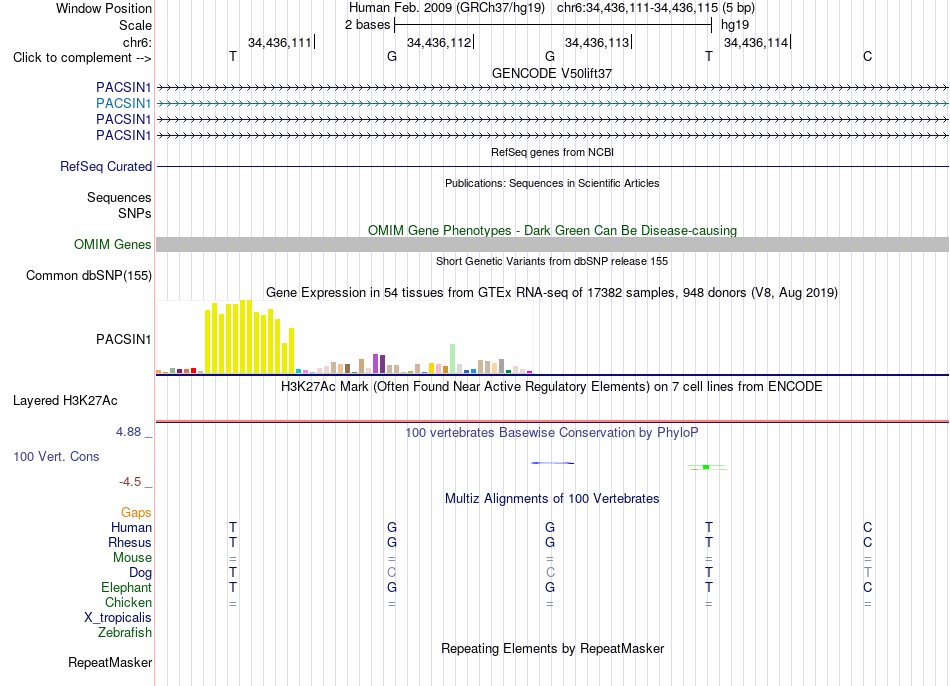Screen dimensions: 950x686
Task: Click the C base in the Rhesus row
Action: tap(868, 542)
